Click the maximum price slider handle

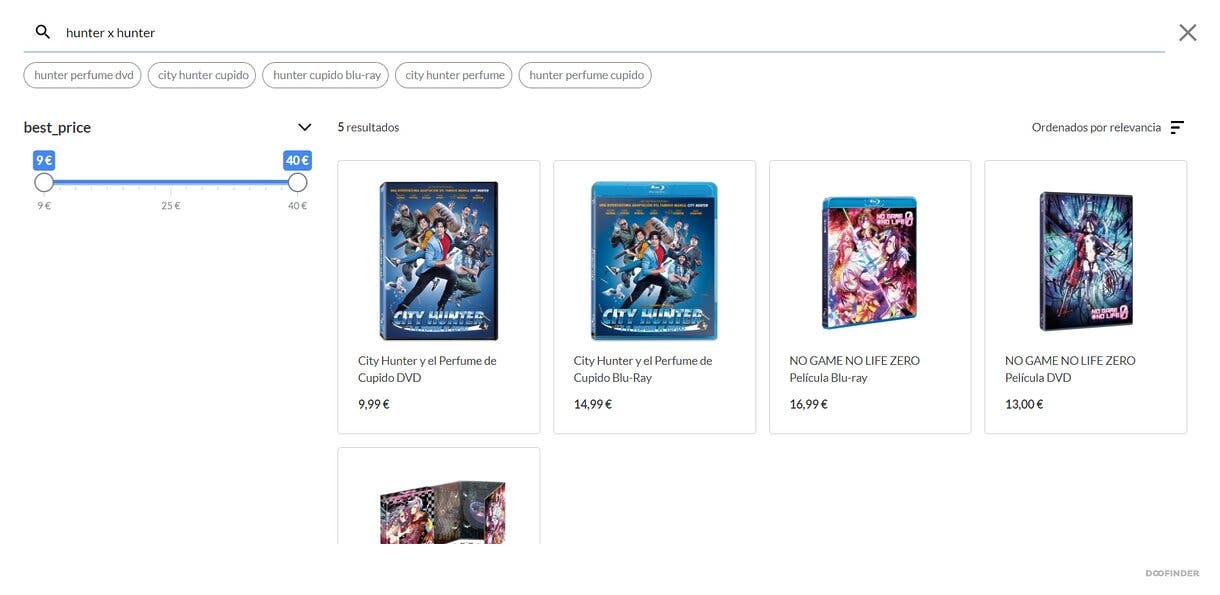tap(297, 182)
